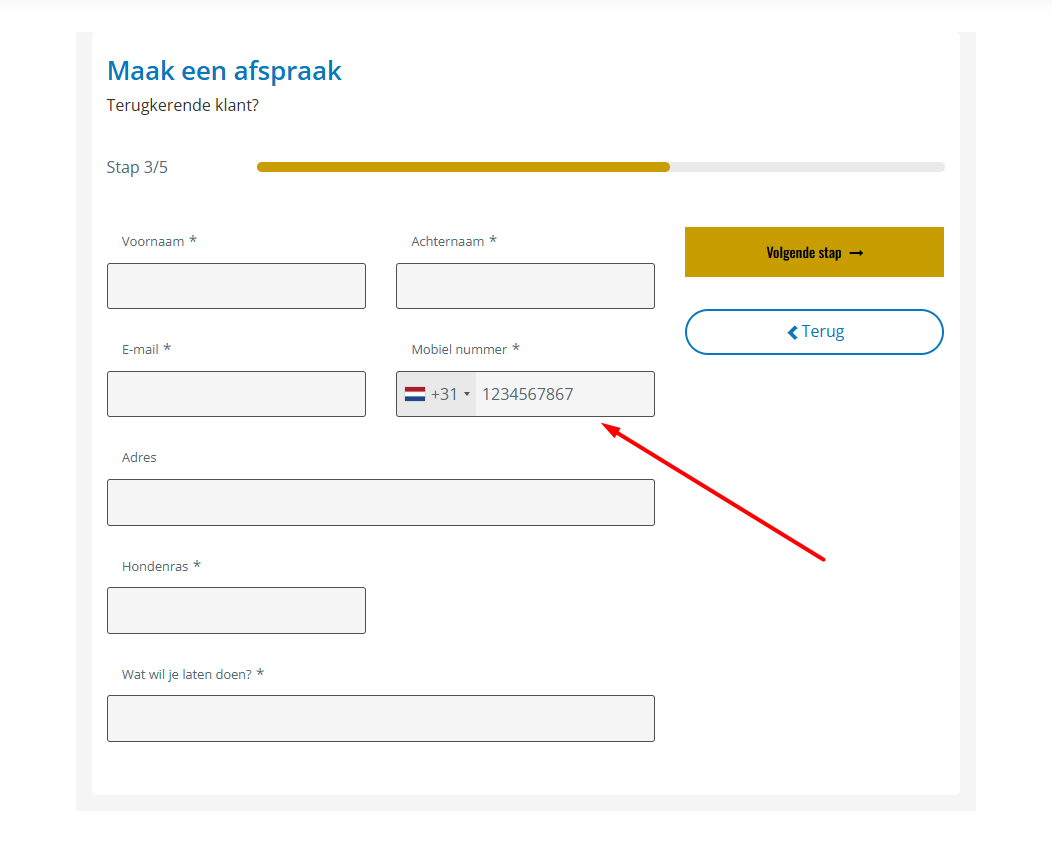The width and height of the screenshot is (1052, 845).
Task: Click the Mobiel nummer label
Action: point(459,350)
